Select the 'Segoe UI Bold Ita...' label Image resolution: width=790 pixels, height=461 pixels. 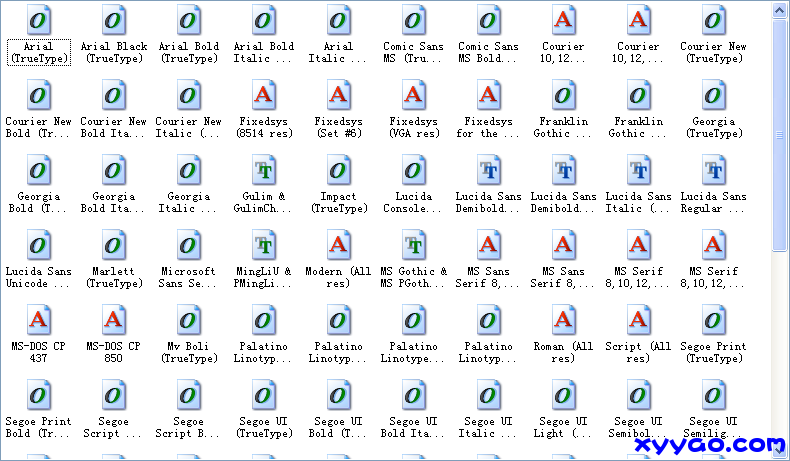pos(413,428)
